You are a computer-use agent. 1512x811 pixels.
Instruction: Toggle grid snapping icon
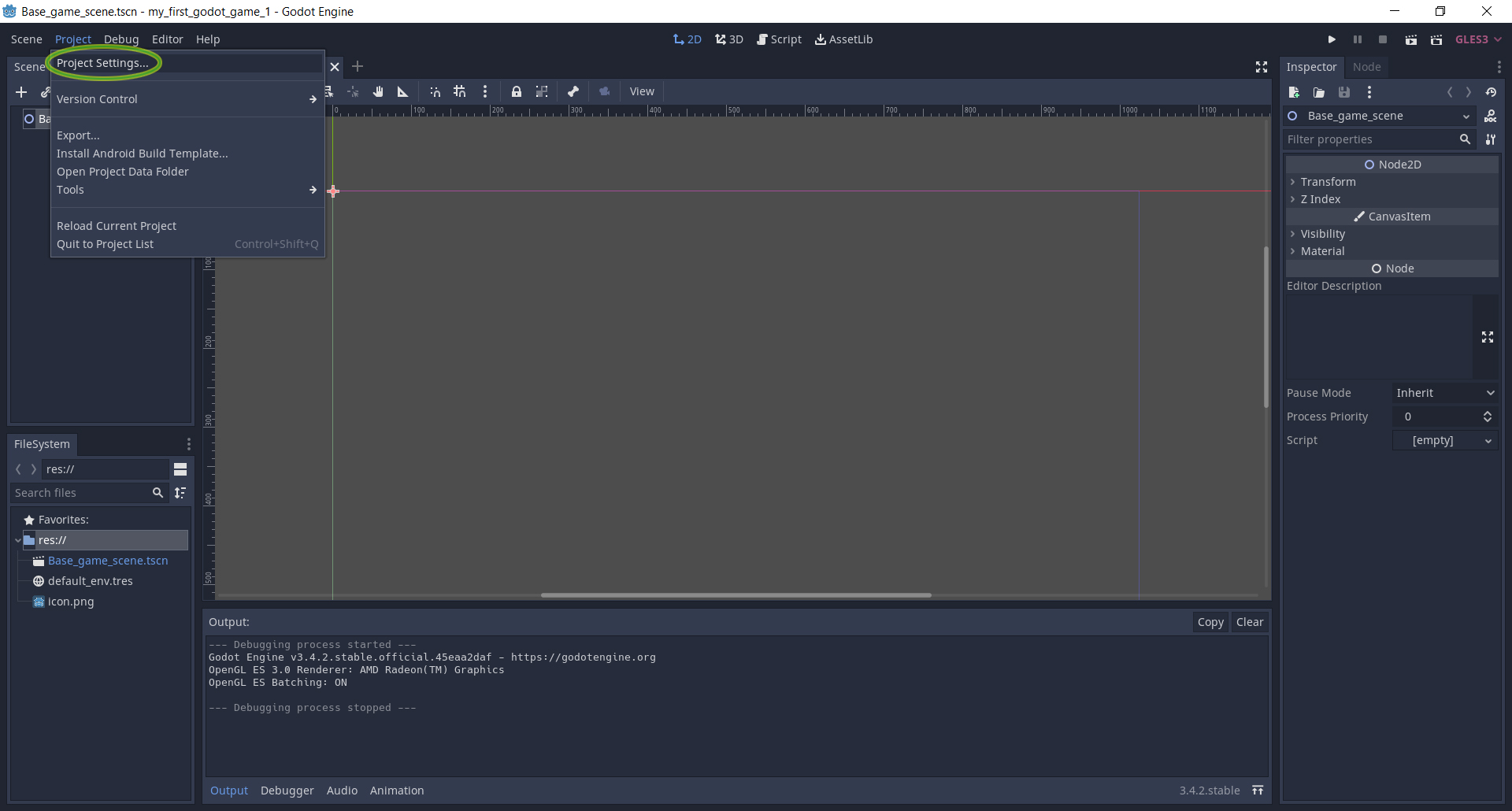point(460,91)
